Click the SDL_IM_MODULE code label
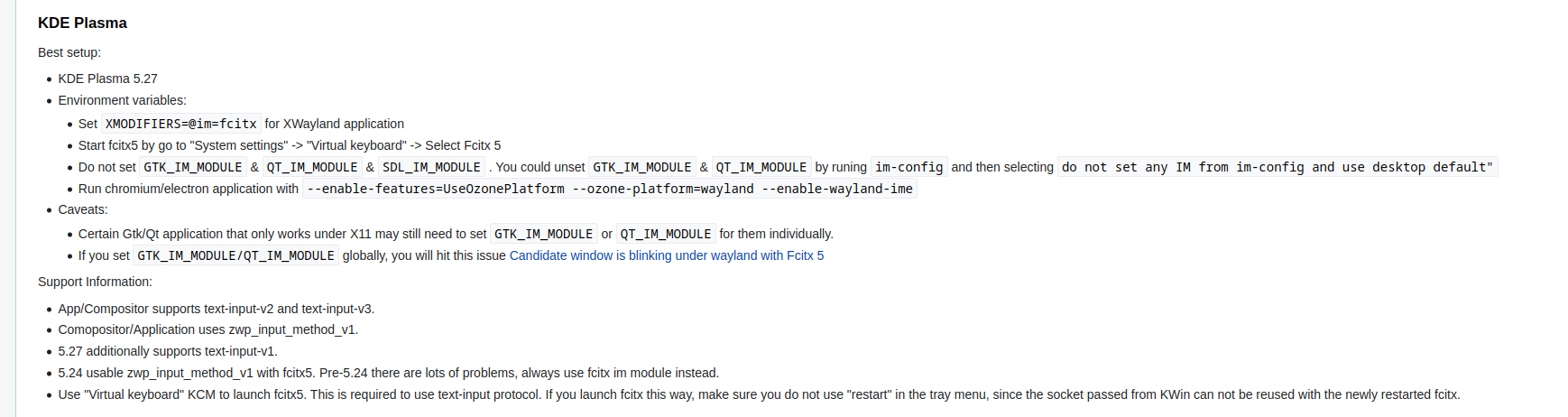1568x417 pixels. point(431,167)
